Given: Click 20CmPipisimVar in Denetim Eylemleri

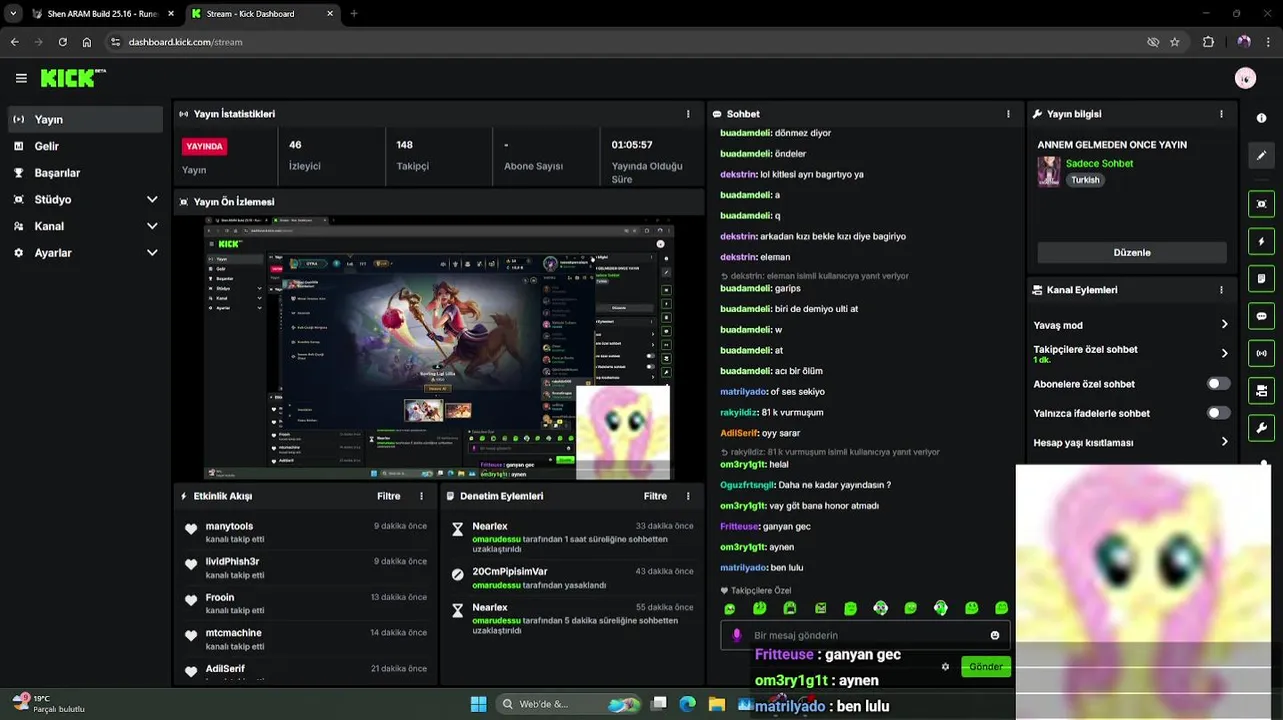Looking at the screenshot, I should (x=510, y=572).
